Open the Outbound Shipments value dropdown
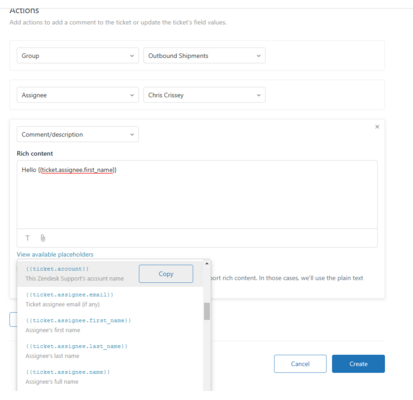This screenshot has width=413, height=400. tap(204, 56)
